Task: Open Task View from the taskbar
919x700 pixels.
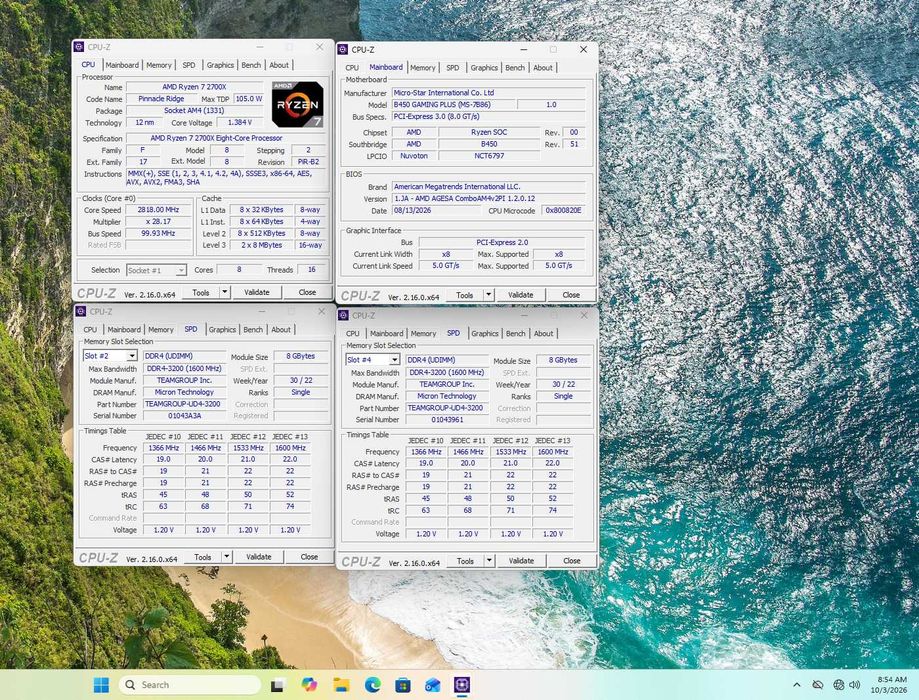Action: [x=278, y=684]
